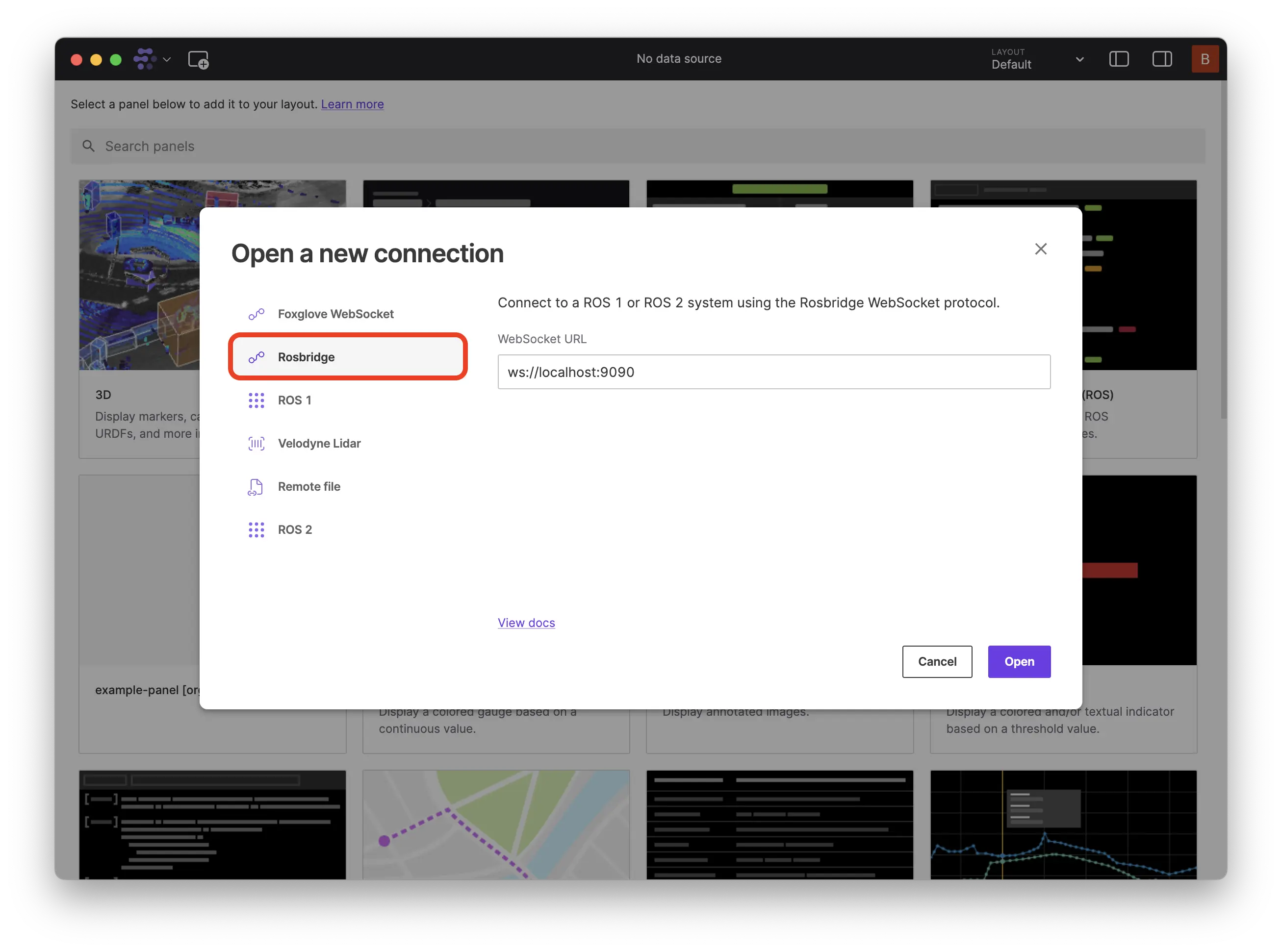Open the View docs link
Image resolution: width=1282 pixels, height=952 pixels.
pos(526,623)
